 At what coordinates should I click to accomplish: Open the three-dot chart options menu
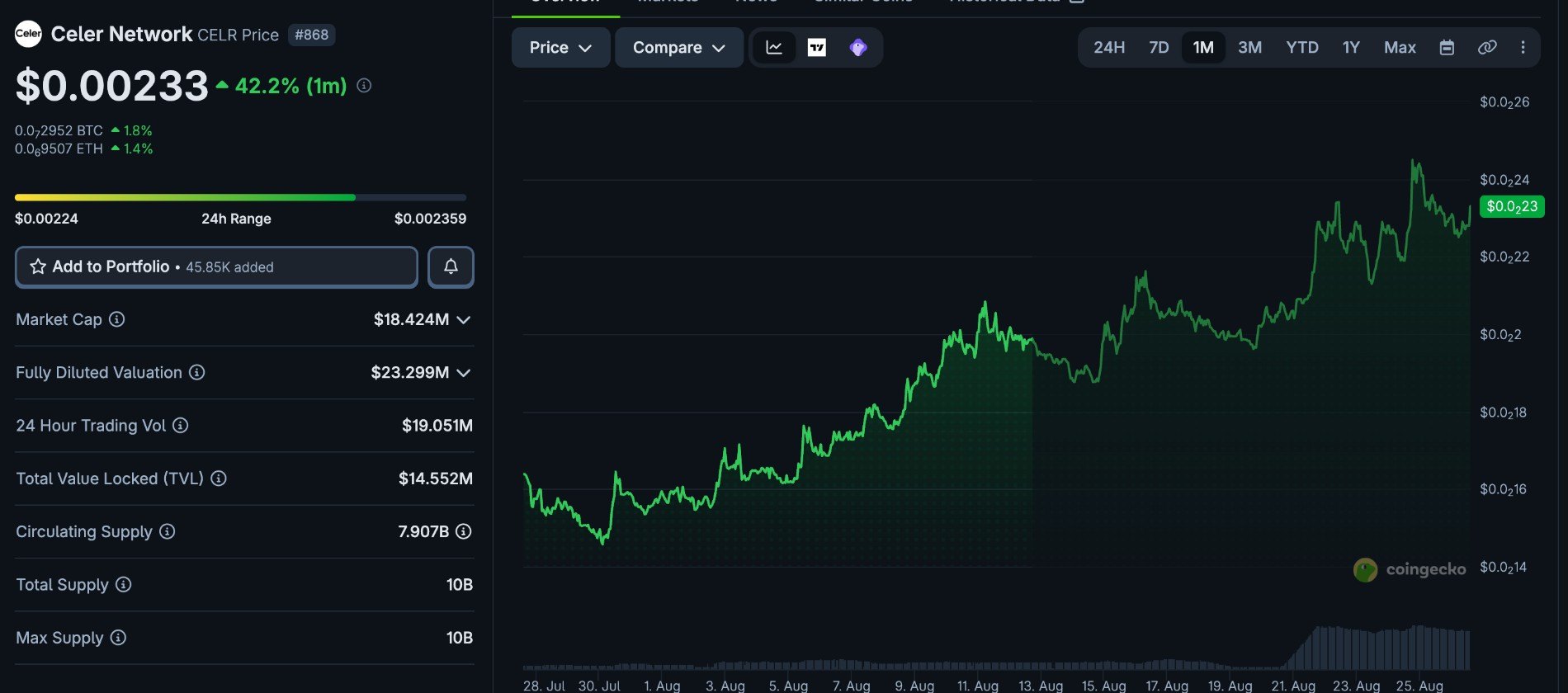[x=1523, y=47]
